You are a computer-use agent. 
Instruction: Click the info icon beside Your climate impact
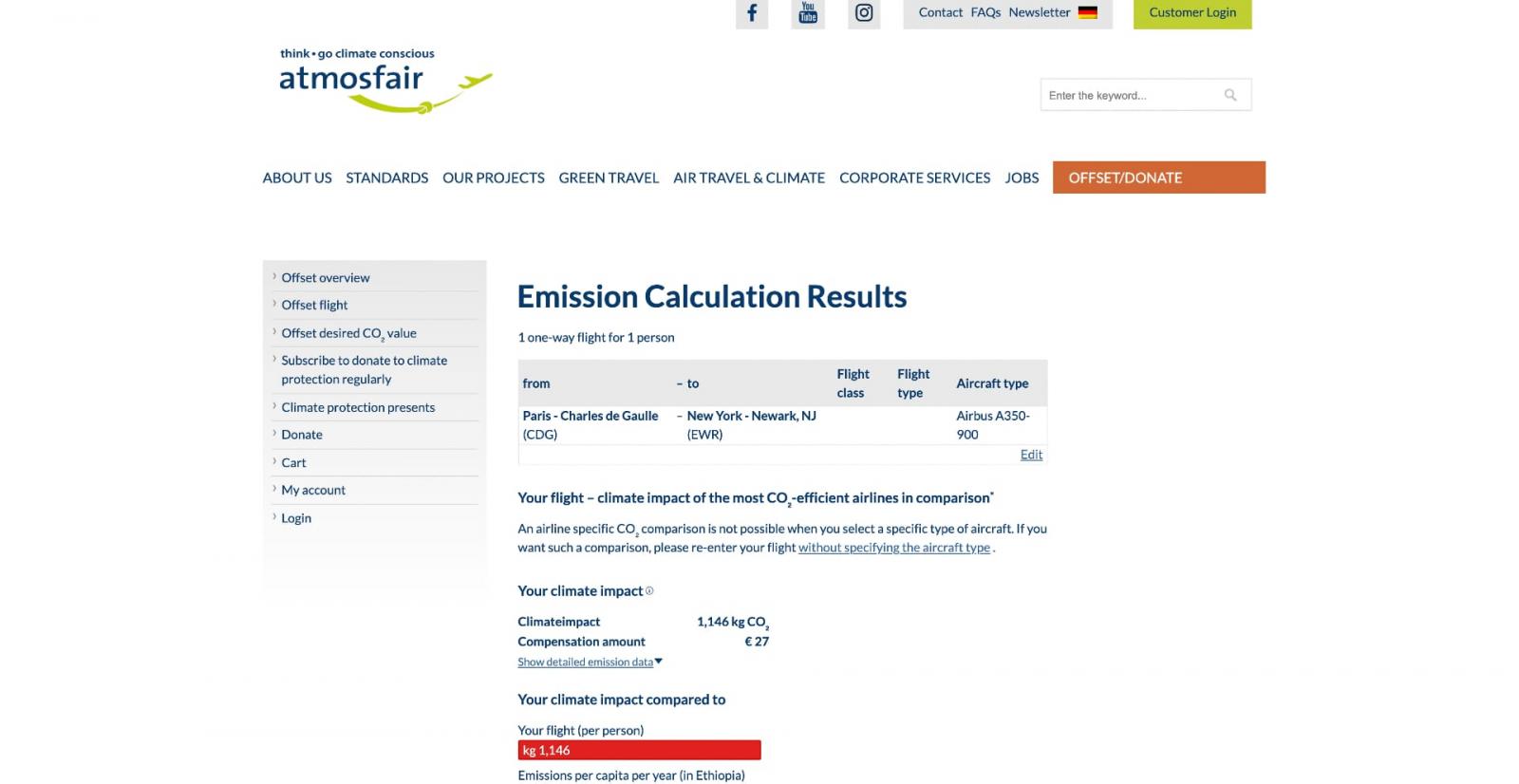click(649, 590)
